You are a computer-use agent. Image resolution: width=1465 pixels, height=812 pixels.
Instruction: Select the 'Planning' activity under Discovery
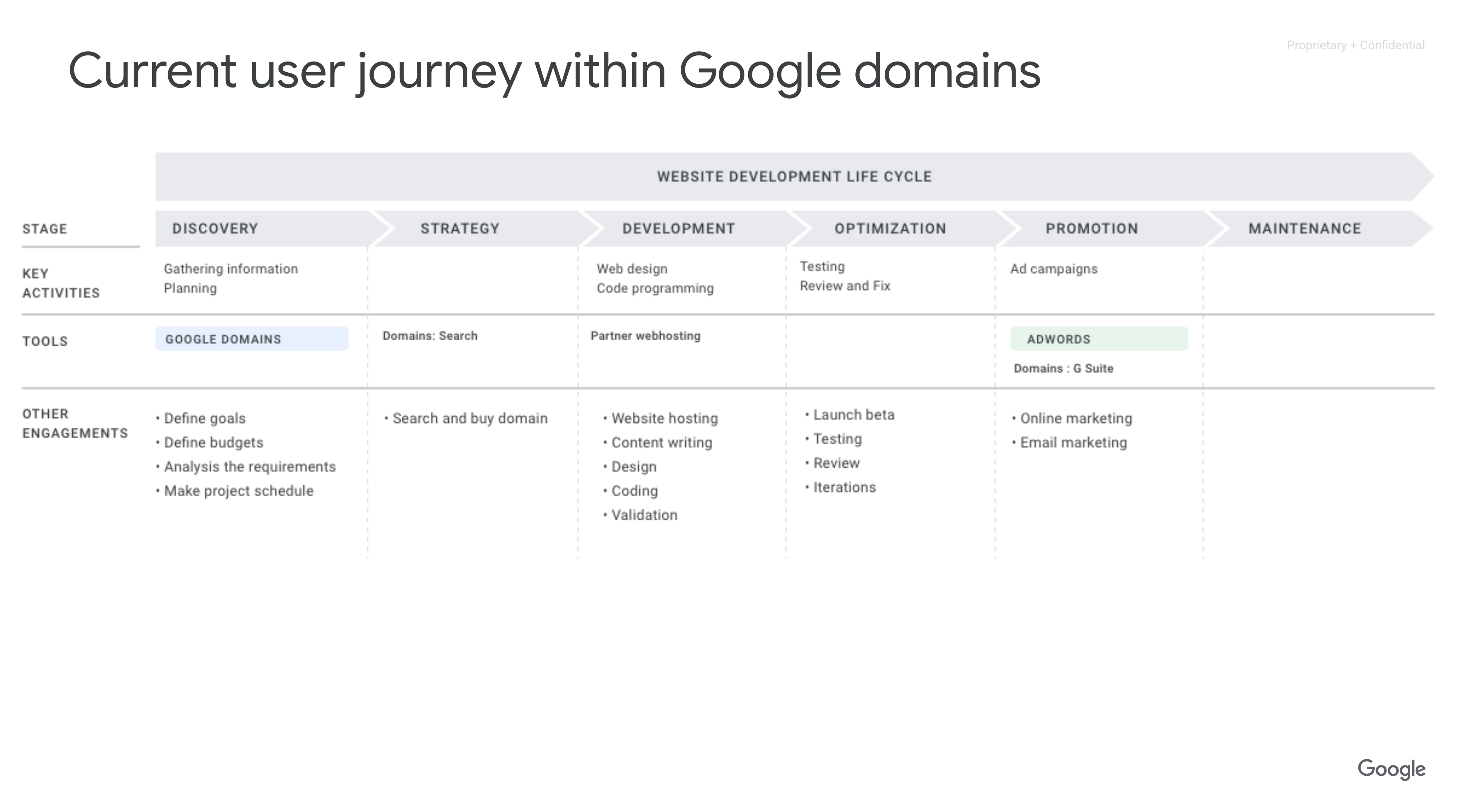tap(190, 288)
